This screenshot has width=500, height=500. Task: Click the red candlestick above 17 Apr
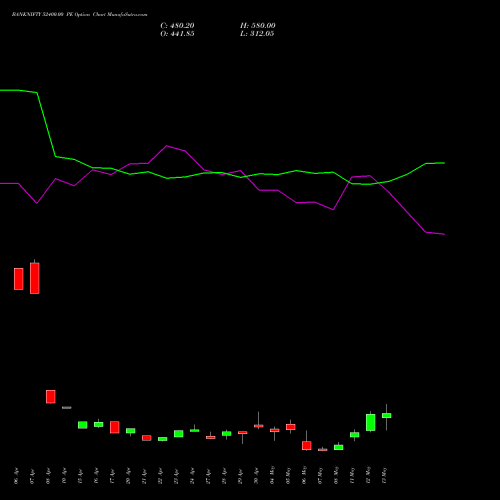[x=115, y=427]
